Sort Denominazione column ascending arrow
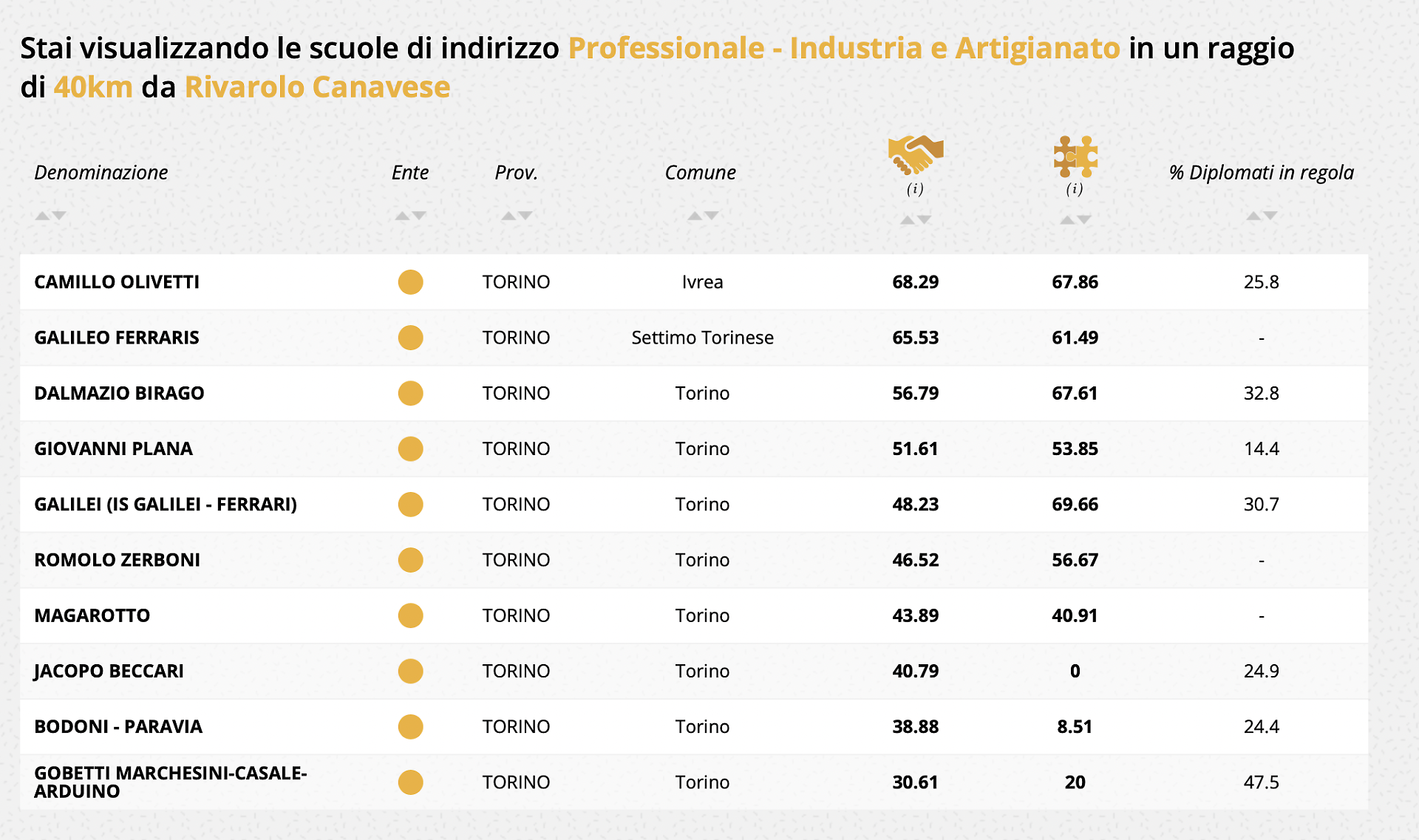Image resolution: width=1419 pixels, height=840 pixels. [x=42, y=216]
